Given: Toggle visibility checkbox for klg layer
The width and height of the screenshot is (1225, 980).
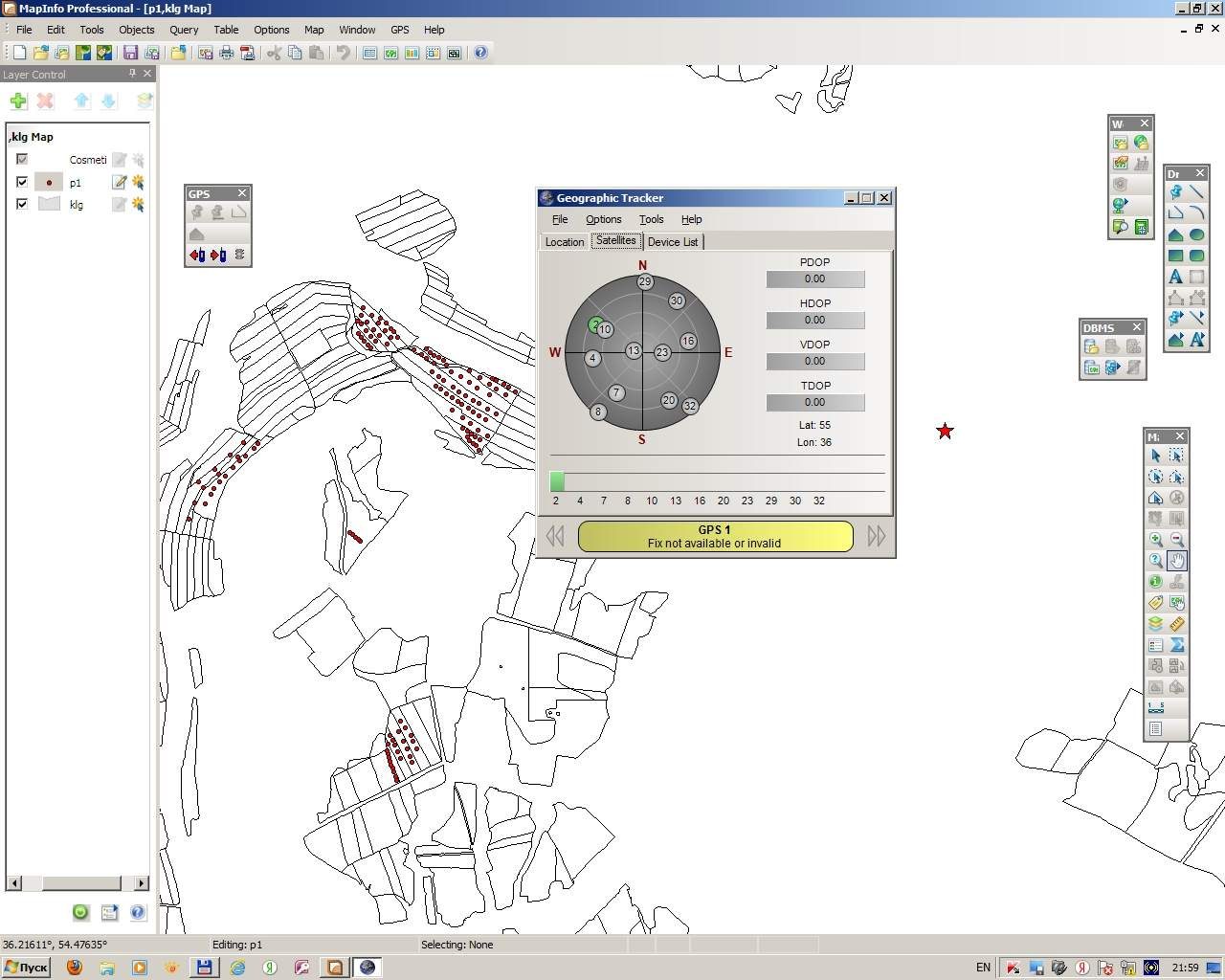Looking at the screenshot, I should pos(22,204).
